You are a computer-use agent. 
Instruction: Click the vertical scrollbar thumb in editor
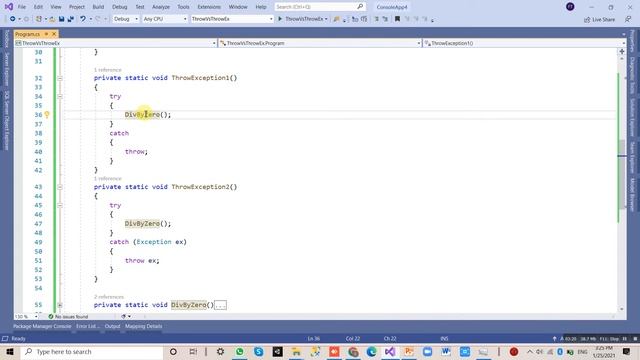[x=622, y=175]
